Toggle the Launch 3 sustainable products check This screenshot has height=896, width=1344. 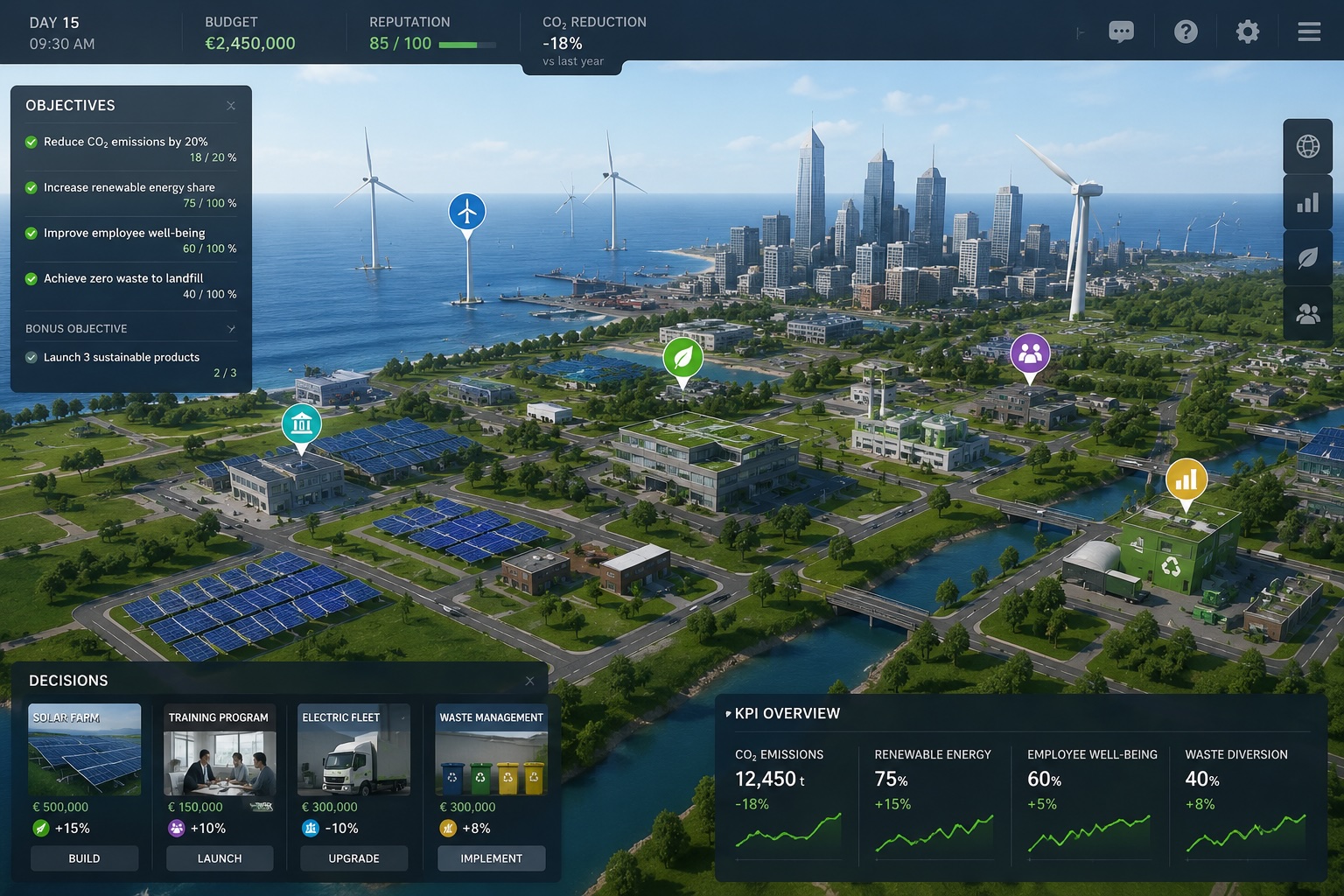[x=31, y=357]
